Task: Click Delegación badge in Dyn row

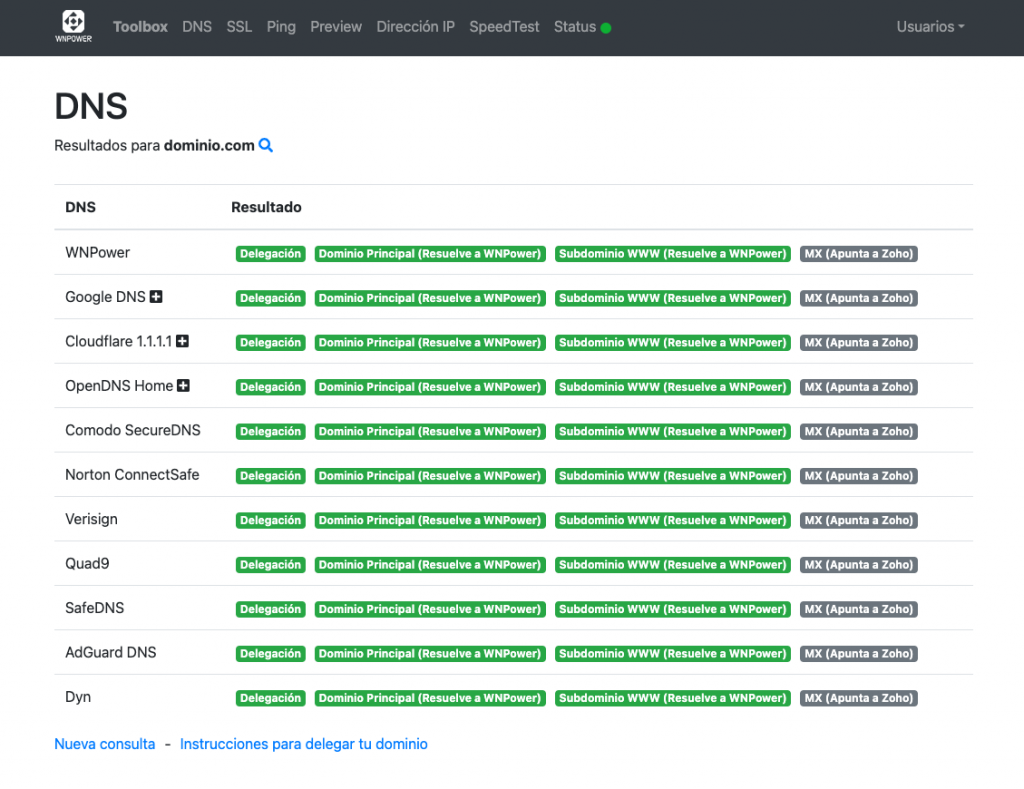Action: click(x=270, y=698)
